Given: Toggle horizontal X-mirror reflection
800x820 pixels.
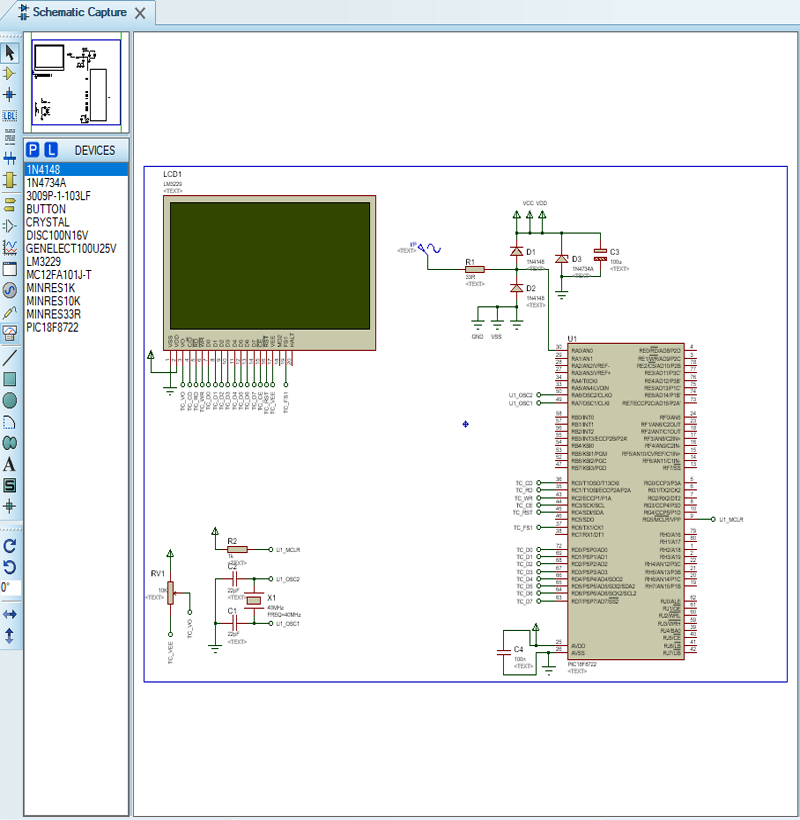Looking at the screenshot, I should tap(10, 613).
